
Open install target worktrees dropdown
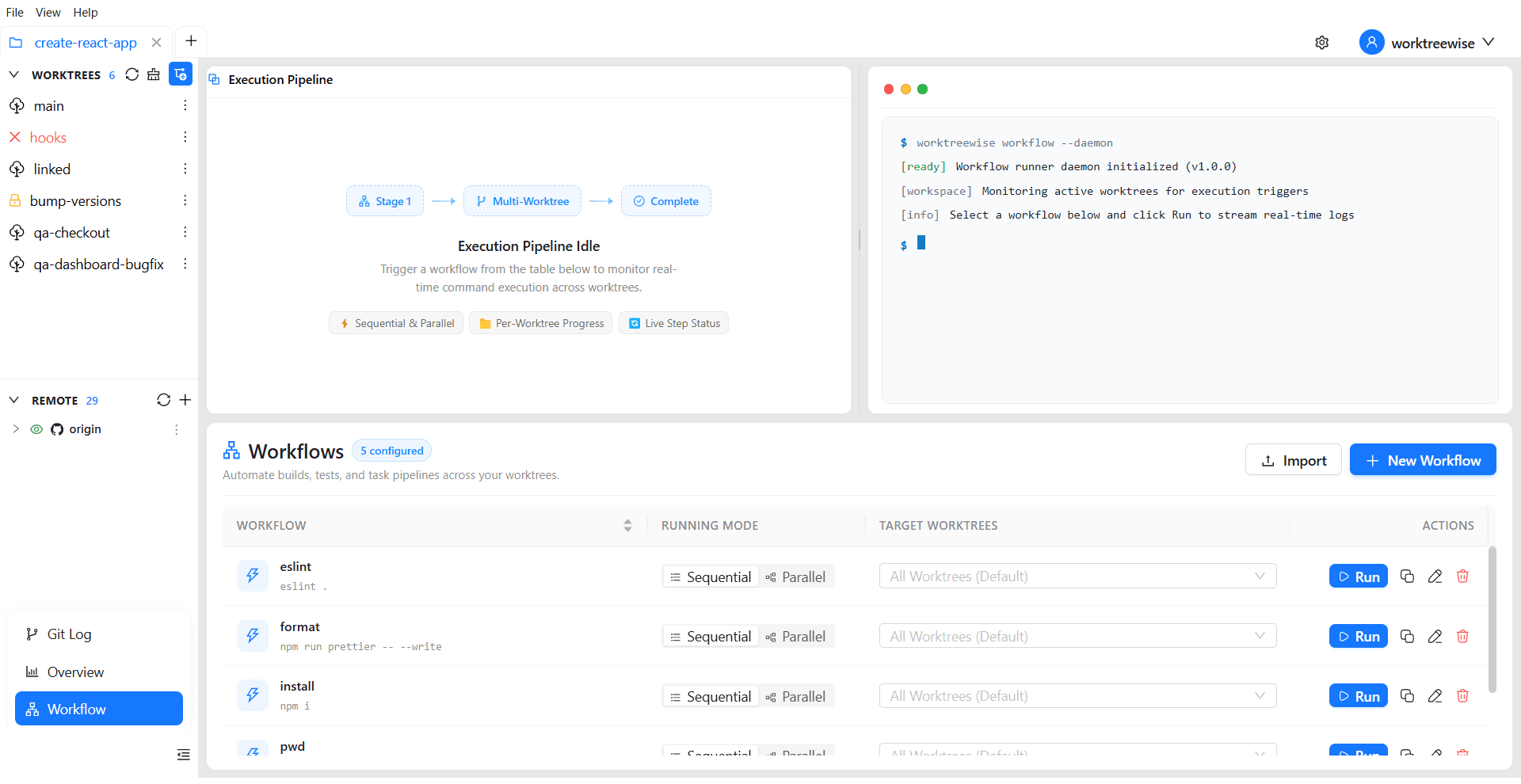(1077, 696)
